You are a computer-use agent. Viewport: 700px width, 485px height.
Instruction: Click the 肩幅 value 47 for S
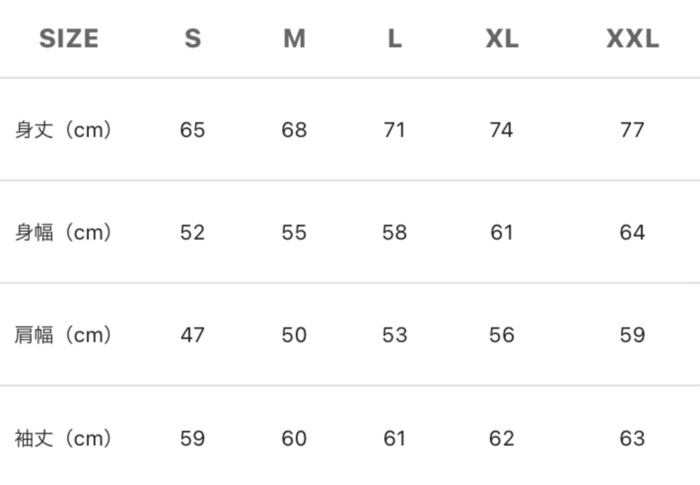pyautogui.click(x=192, y=335)
